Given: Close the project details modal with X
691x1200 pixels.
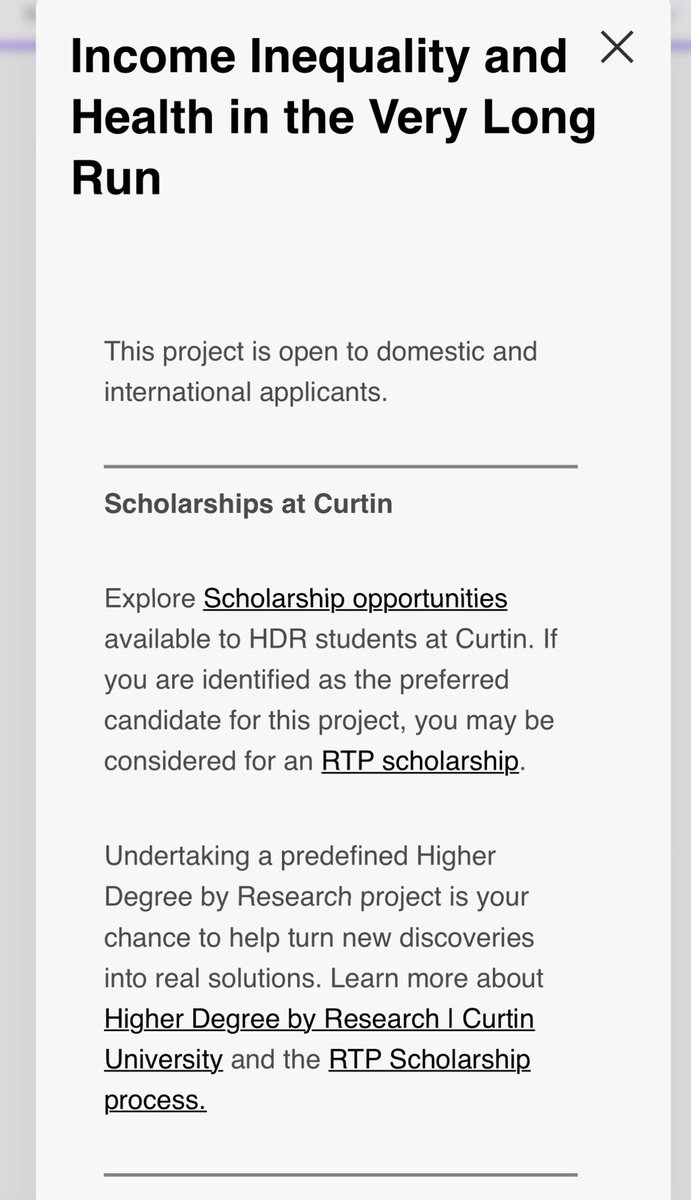Looking at the screenshot, I should coord(617,47).
